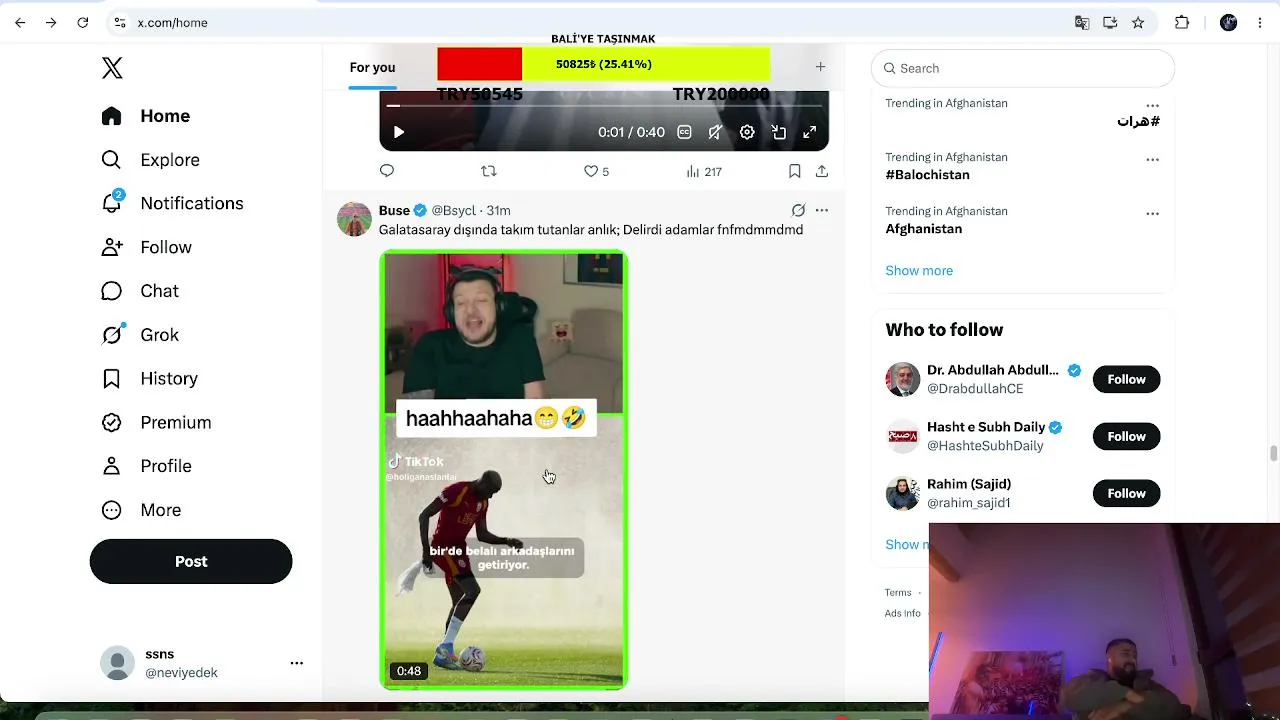The image size is (1280, 720).
Task: Show more trending topics
Action: click(x=919, y=270)
